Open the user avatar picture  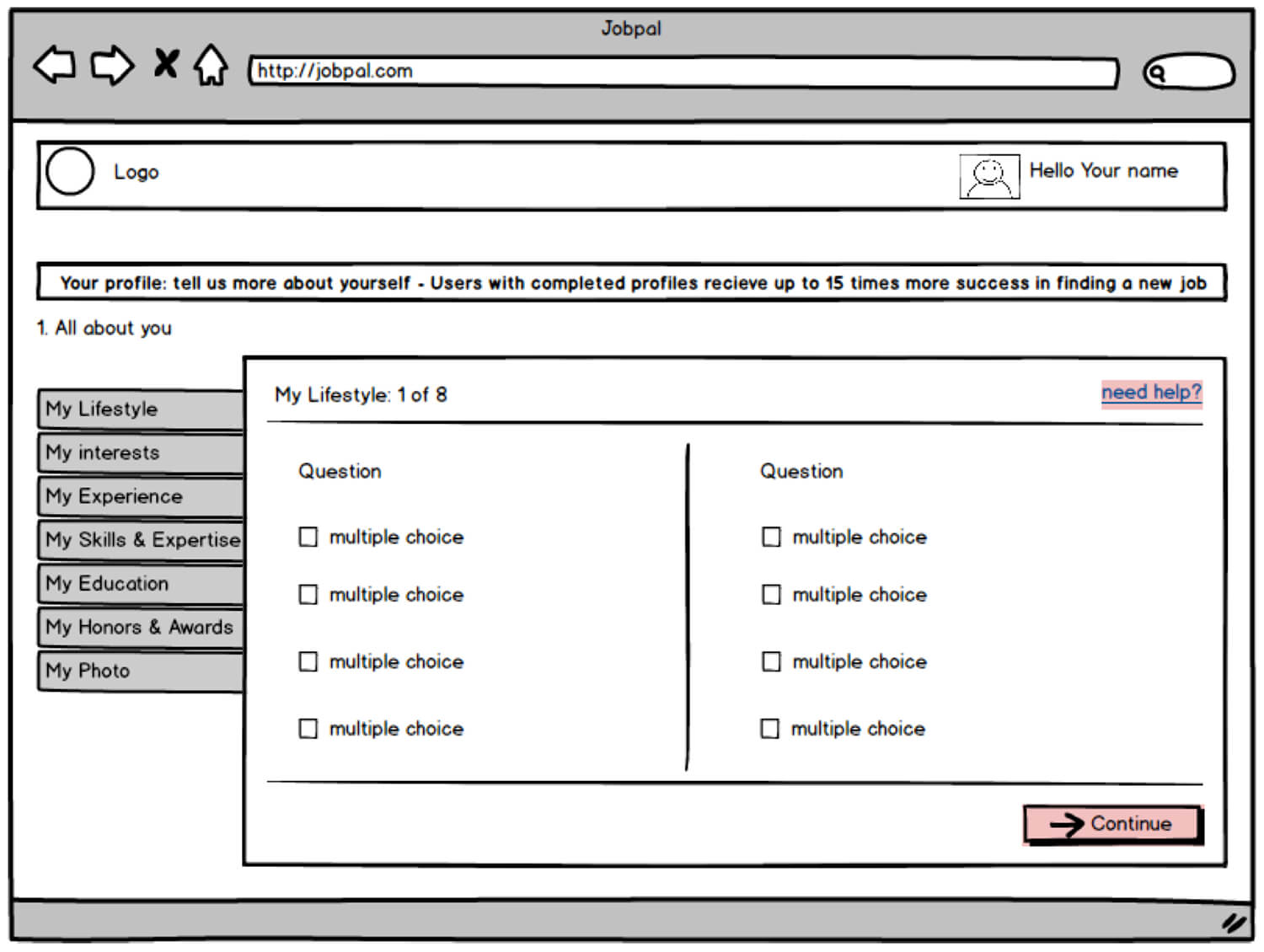(x=989, y=176)
